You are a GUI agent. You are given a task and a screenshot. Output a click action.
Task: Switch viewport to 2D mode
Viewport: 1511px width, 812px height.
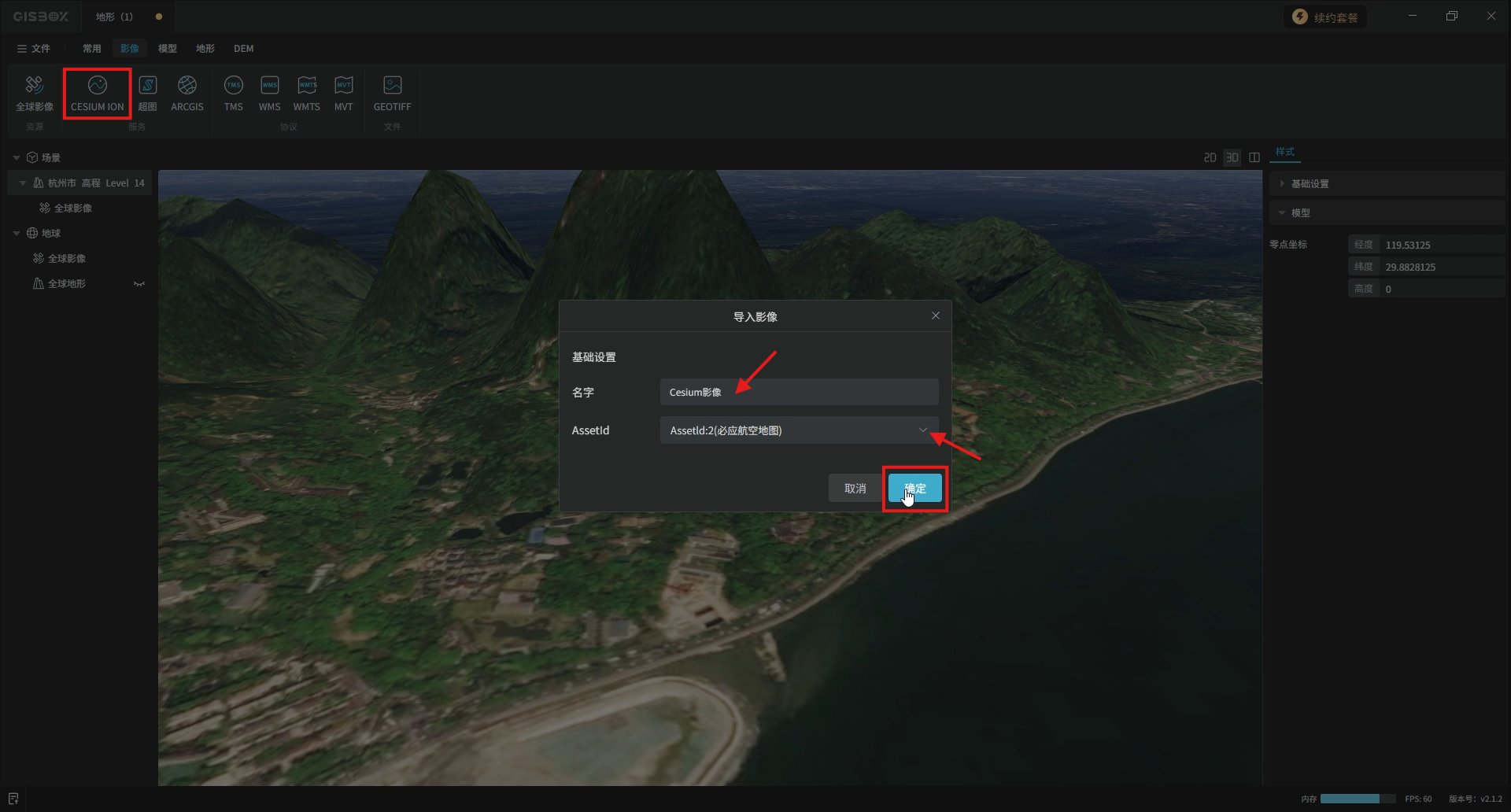[1210, 157]
